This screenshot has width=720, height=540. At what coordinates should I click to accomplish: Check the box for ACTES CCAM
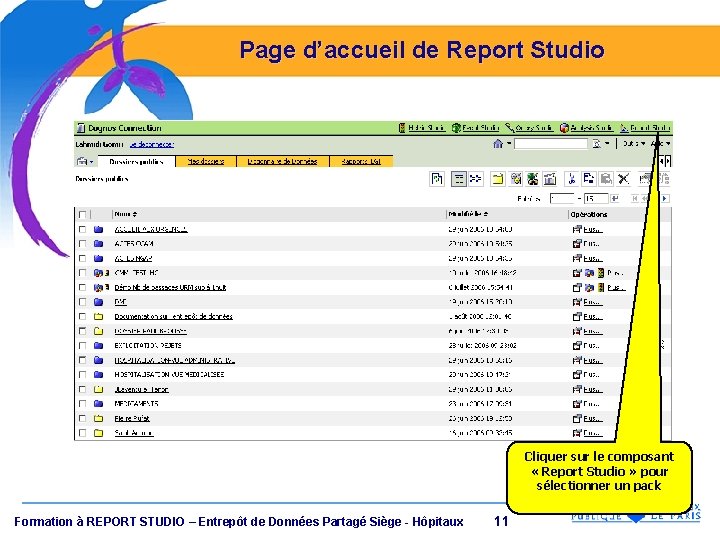pyautogui.click(x=82, y=244)
